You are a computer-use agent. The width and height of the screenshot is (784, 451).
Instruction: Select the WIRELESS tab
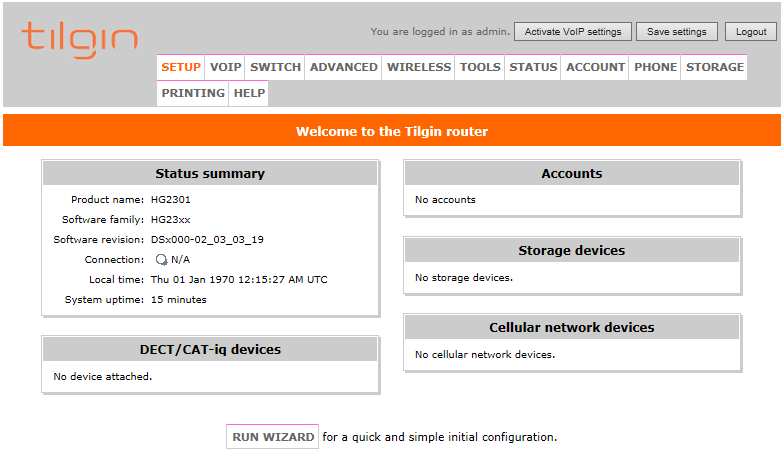pos(418,67)
